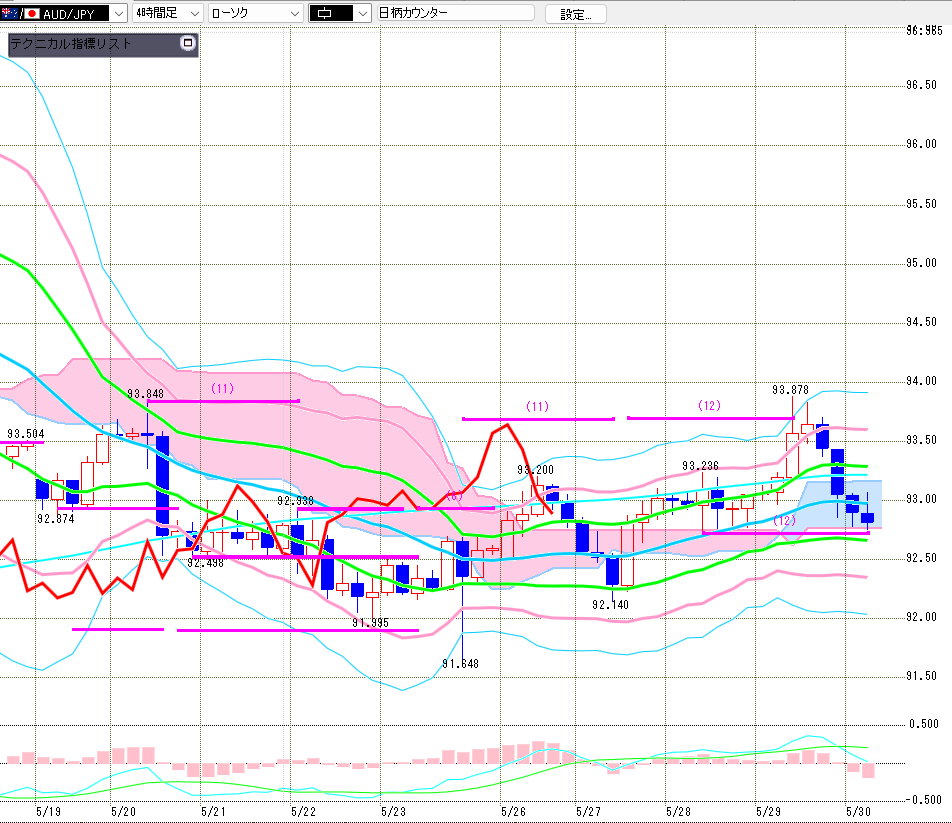Open the 設定... settings button
952x823 pixels.
[x=576, y=14]
